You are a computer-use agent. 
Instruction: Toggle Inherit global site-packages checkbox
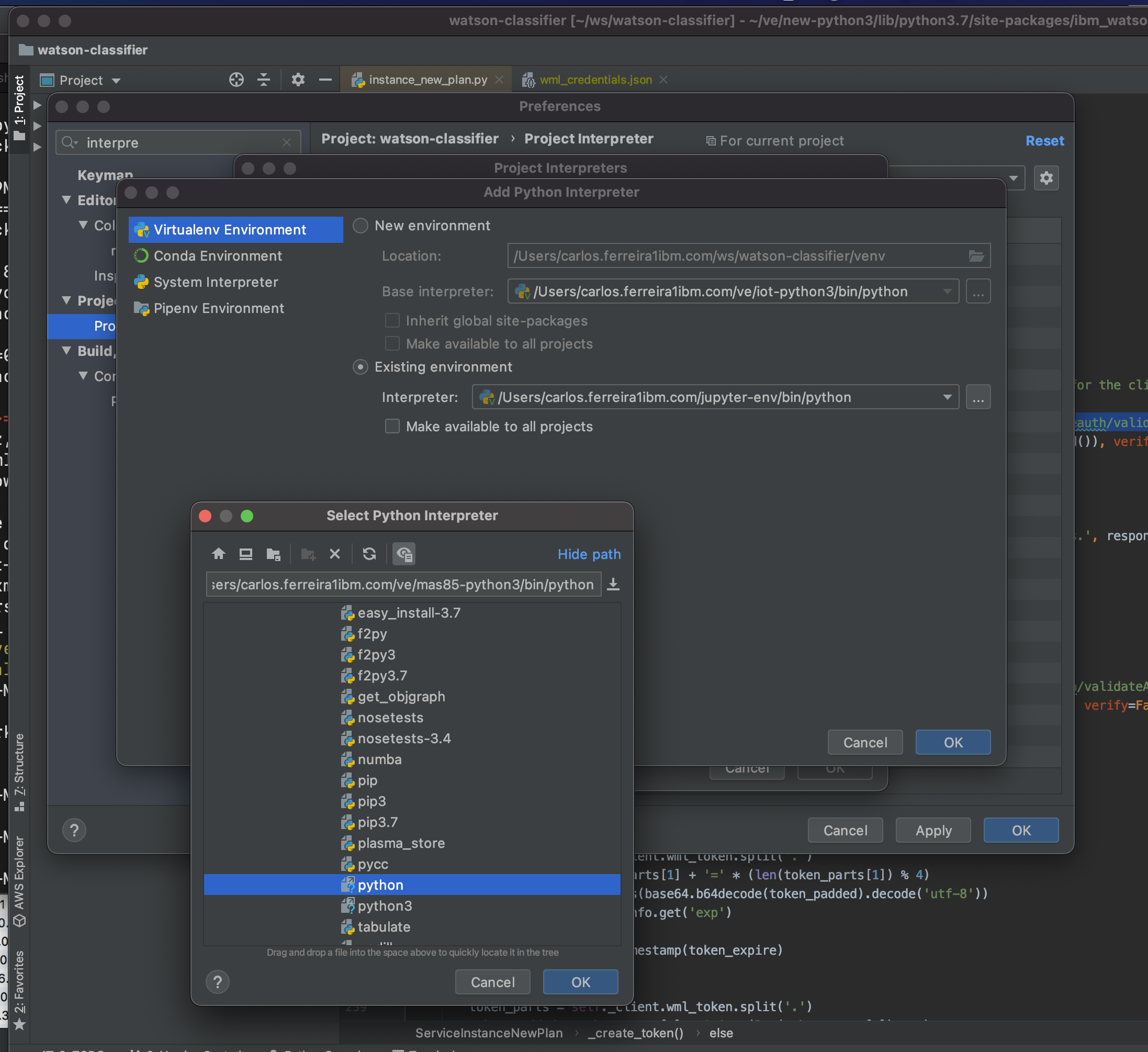pos(392,321)
